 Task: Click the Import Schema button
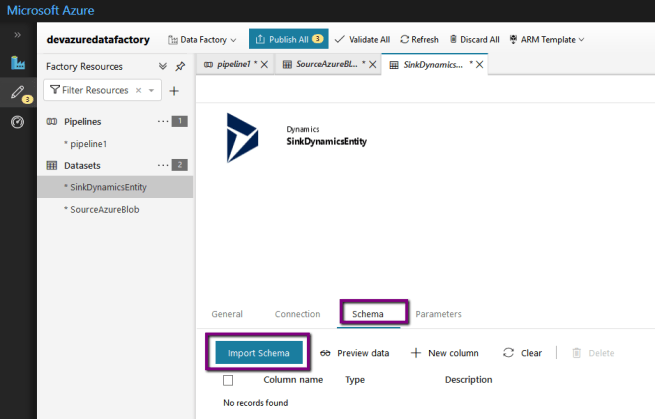259,353
